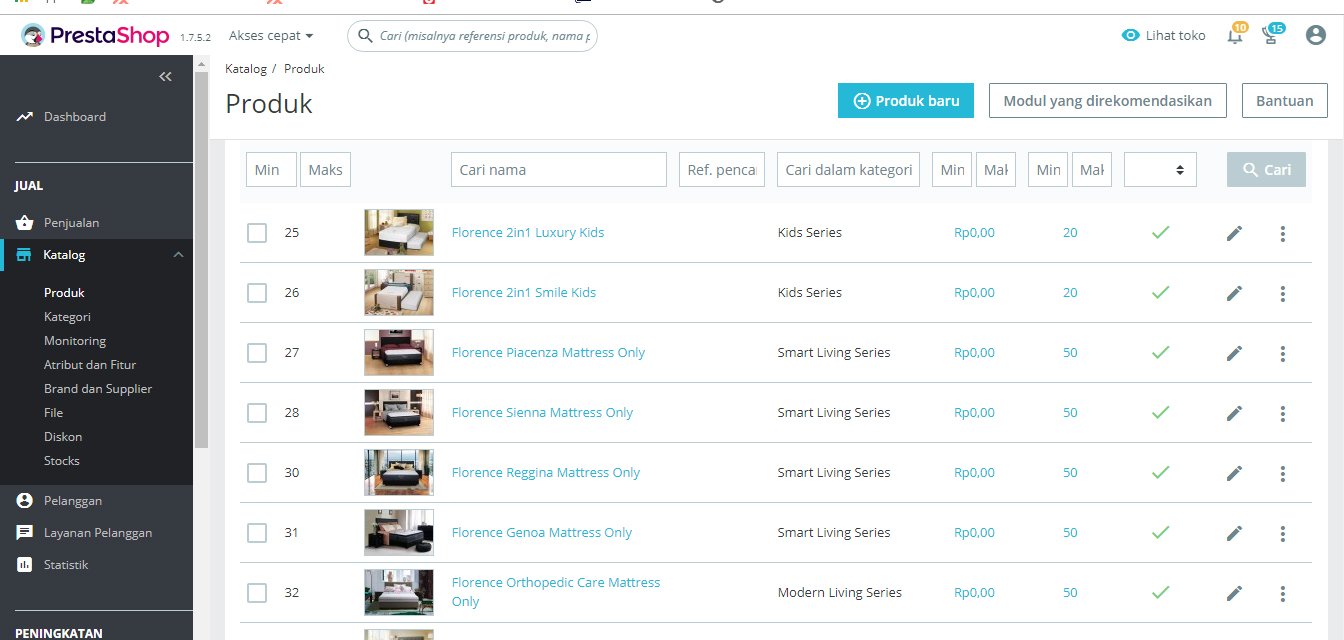Toggle active status checkmark for product 26
The image size is (1344, 640).
pyautogui.click(x=1160, y=292)
